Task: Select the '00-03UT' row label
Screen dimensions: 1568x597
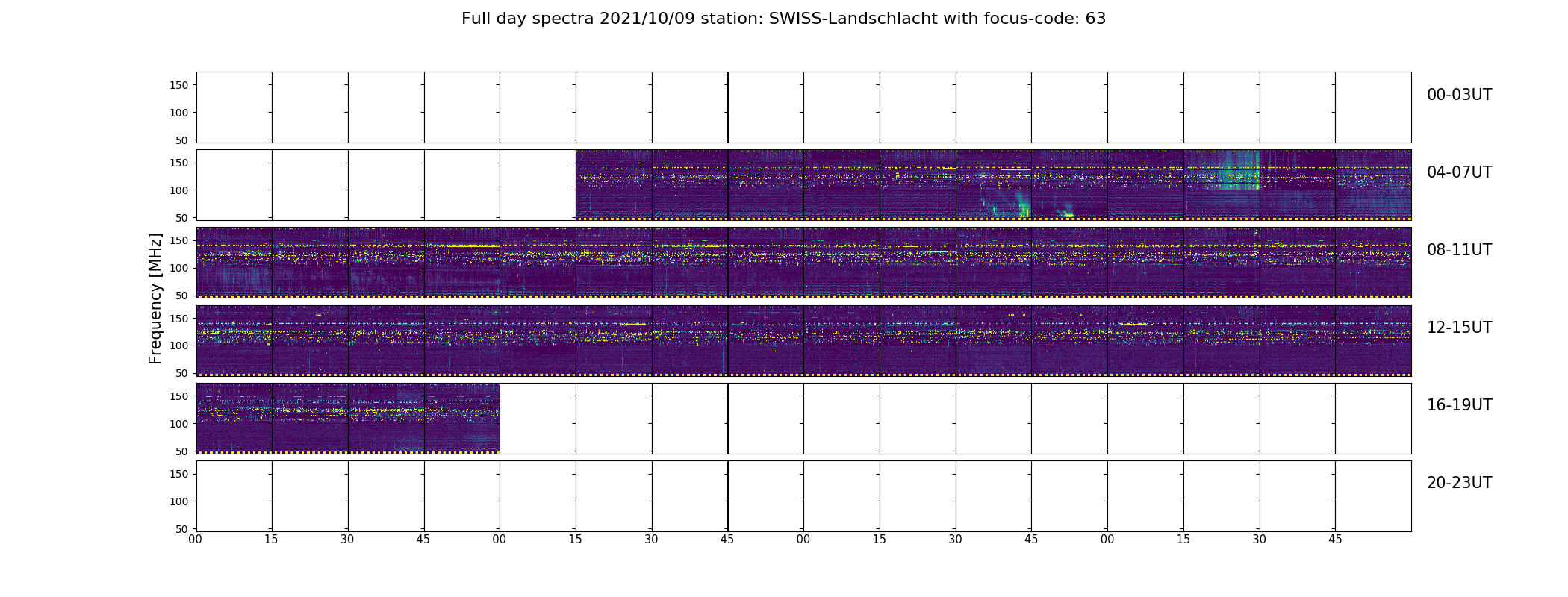Action: (x=1459, y=95)
